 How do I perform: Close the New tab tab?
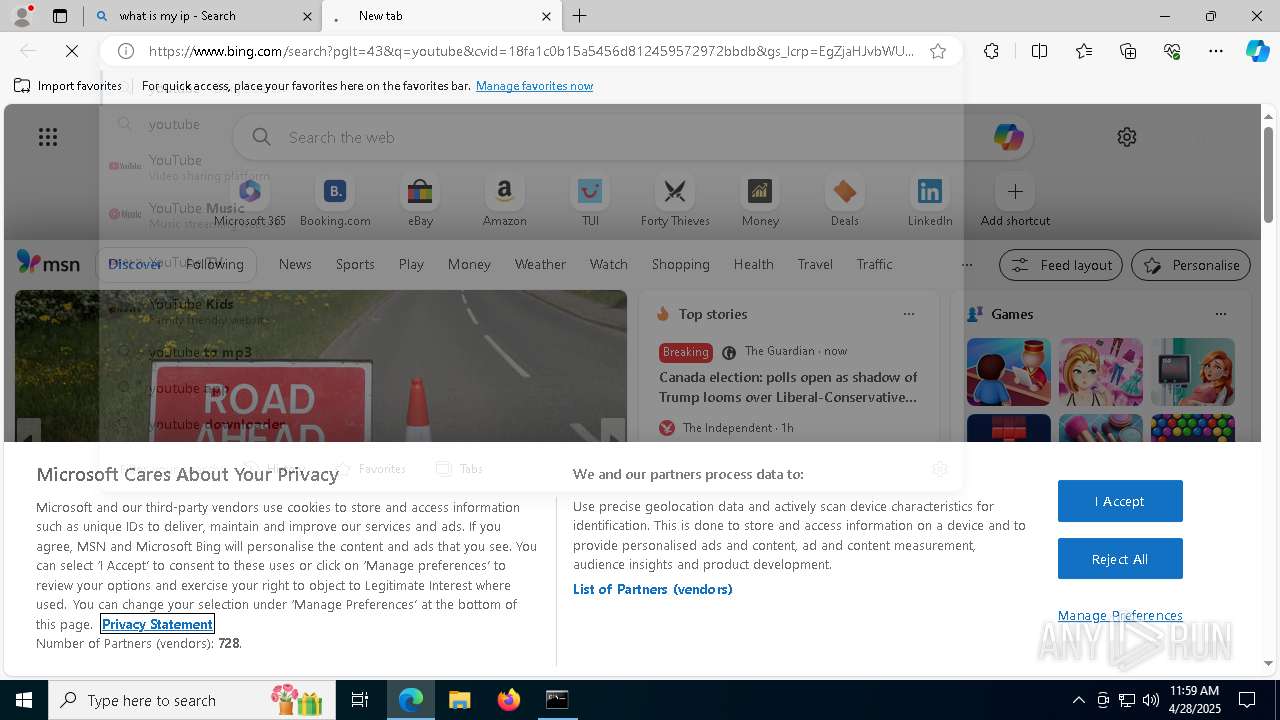[x=546, y=16]
